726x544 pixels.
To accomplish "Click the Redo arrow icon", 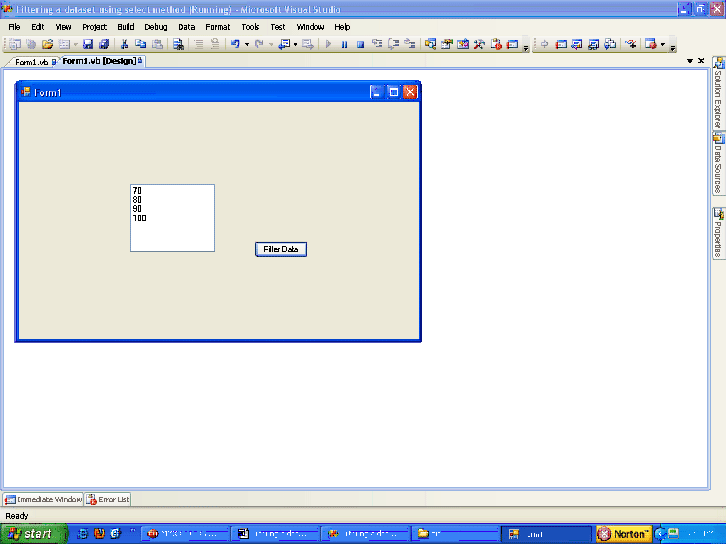I will pyautogui.click(x=259, y=44).
